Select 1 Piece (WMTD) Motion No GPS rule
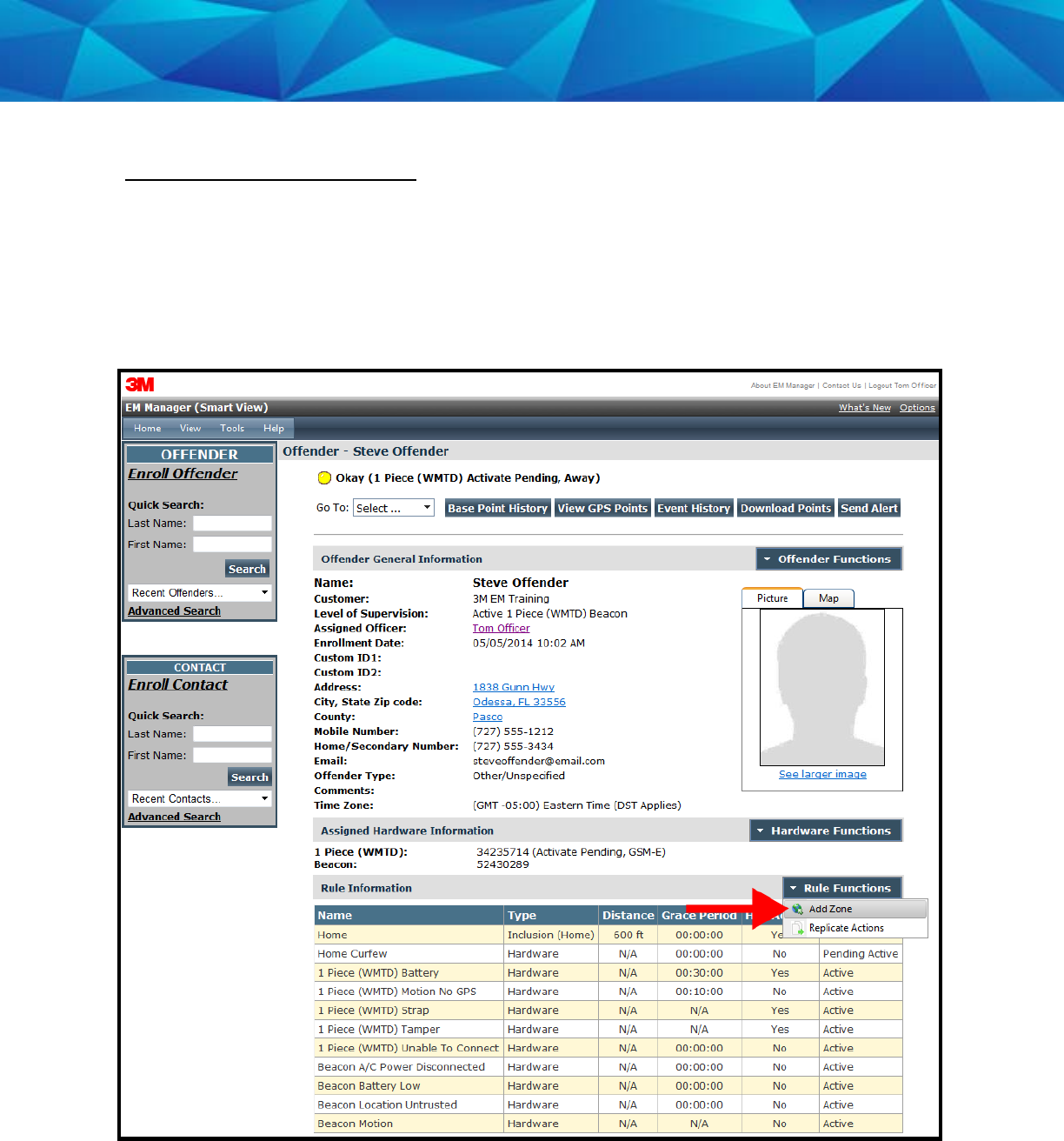1064x1141 pixels. coord(396,991)
